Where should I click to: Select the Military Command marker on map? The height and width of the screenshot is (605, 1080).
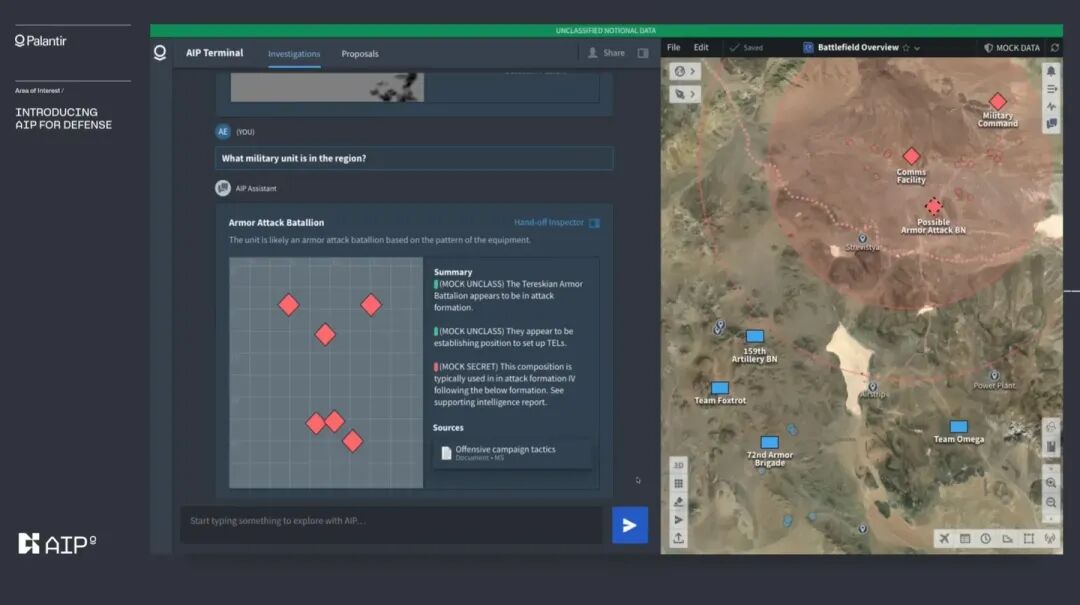pyautogui.click(x=997, y=101)
